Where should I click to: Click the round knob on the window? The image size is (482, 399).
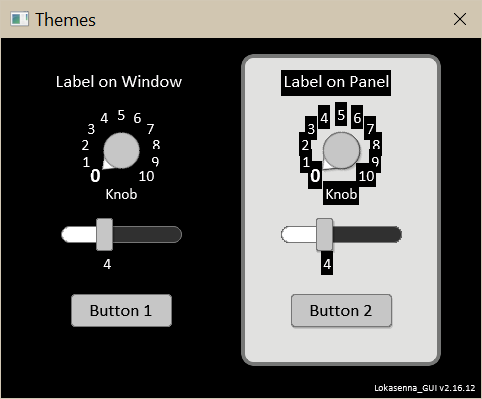point(121,150)
